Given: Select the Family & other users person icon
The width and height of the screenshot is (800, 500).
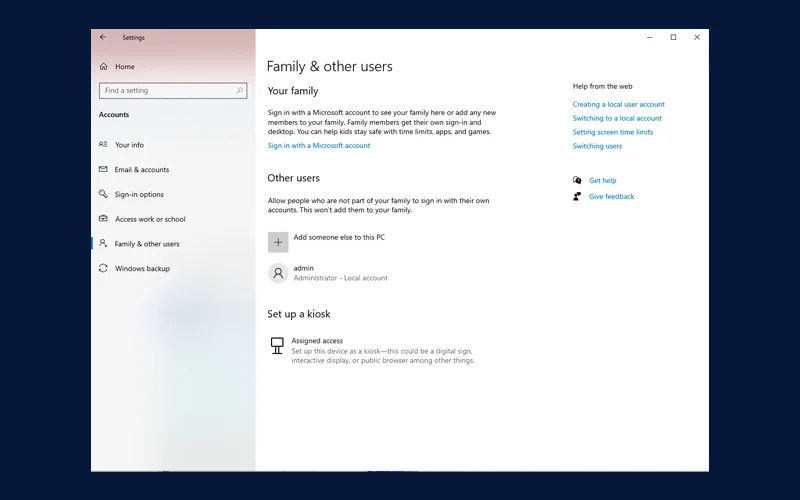Looking at the screenshot, I should (x=103, y=243).
